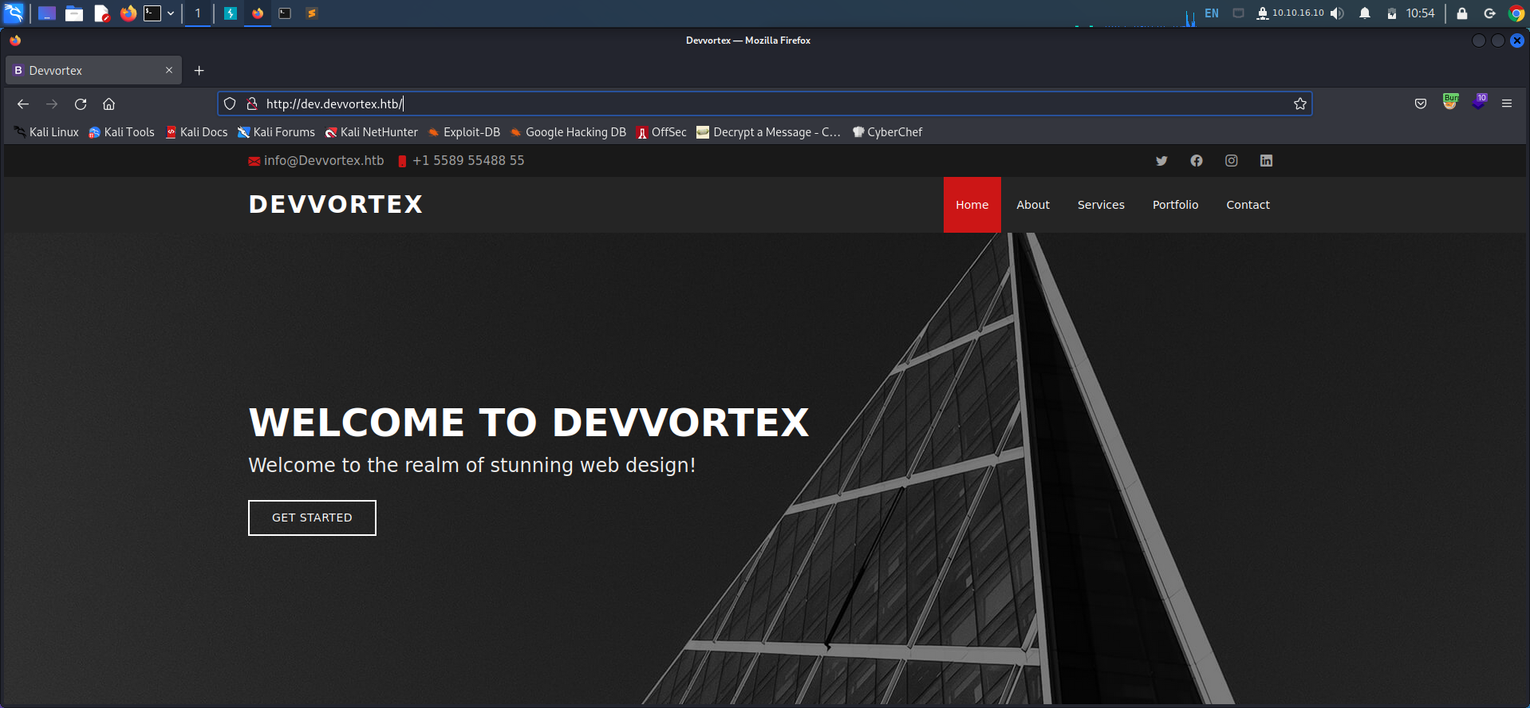
Task: Open notifications bell dropdown
Action: [1364, 13]
